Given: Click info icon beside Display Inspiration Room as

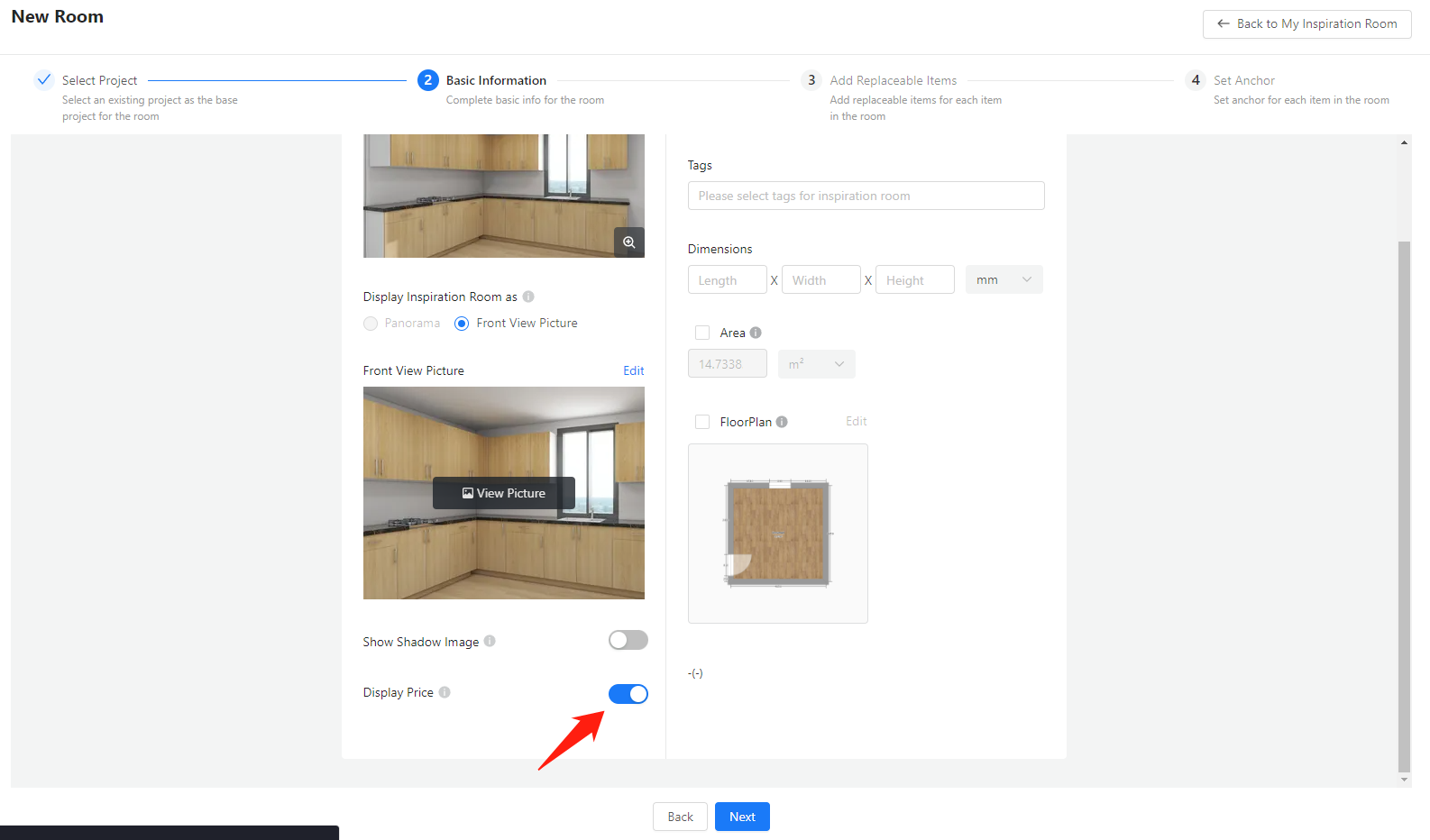Looking at the screenshot, I should pos(528,297).
